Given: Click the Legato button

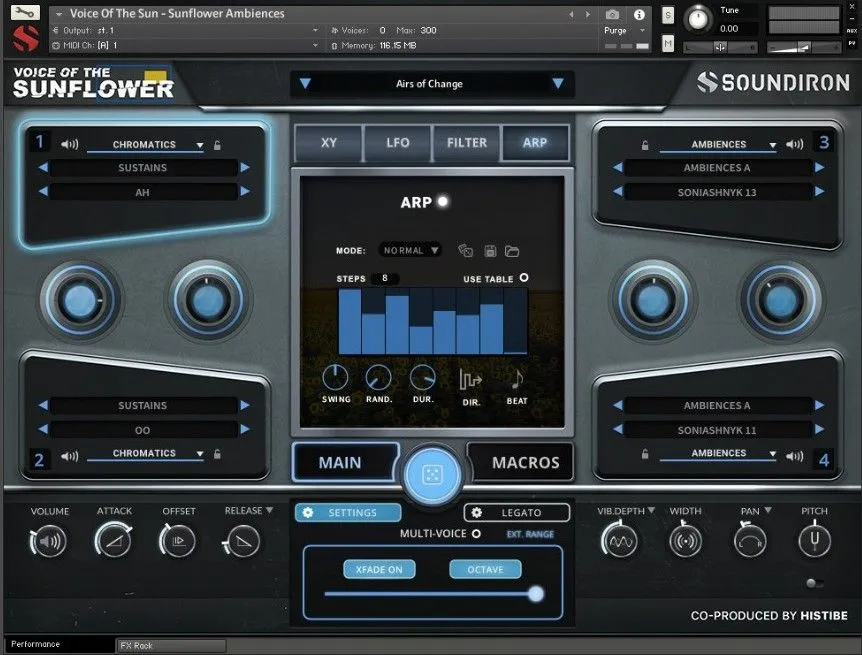Looking at the screenshot, I should [517, 513].
